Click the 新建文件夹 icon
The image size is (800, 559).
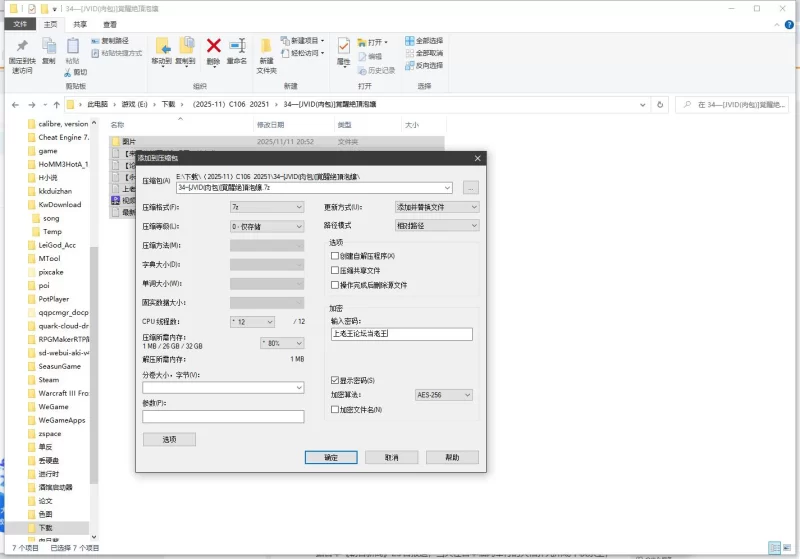click(266, 46)
